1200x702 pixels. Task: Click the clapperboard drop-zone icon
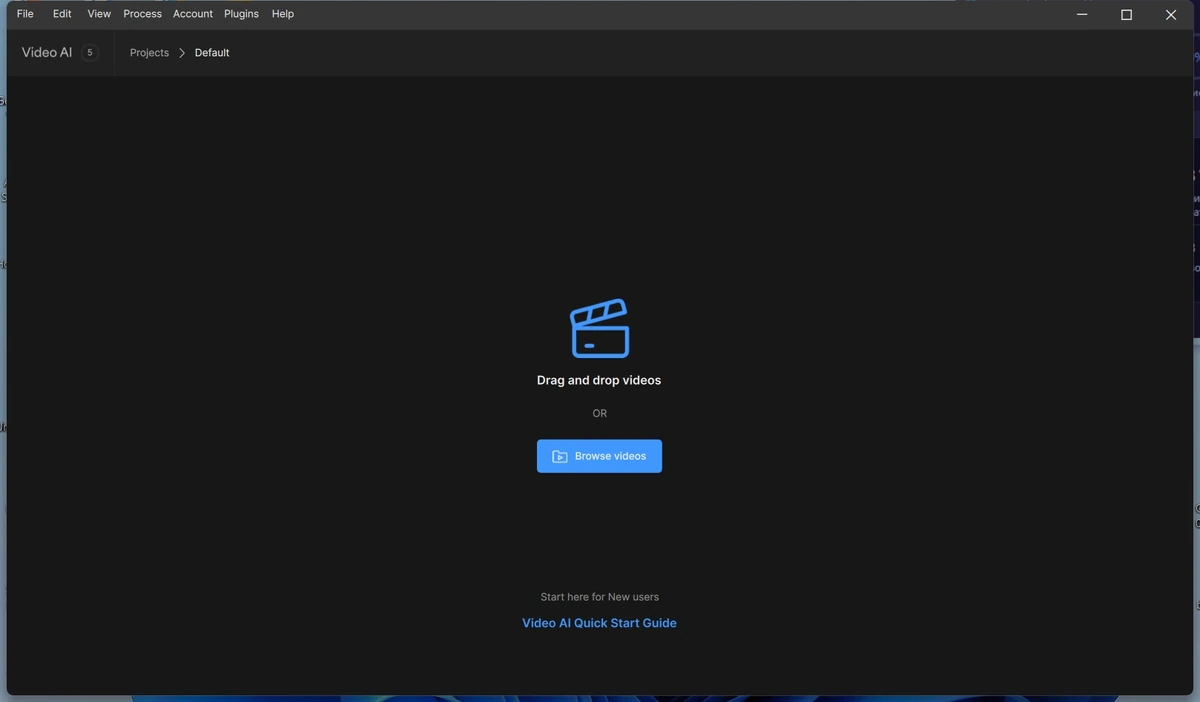(x=599, y=328)
